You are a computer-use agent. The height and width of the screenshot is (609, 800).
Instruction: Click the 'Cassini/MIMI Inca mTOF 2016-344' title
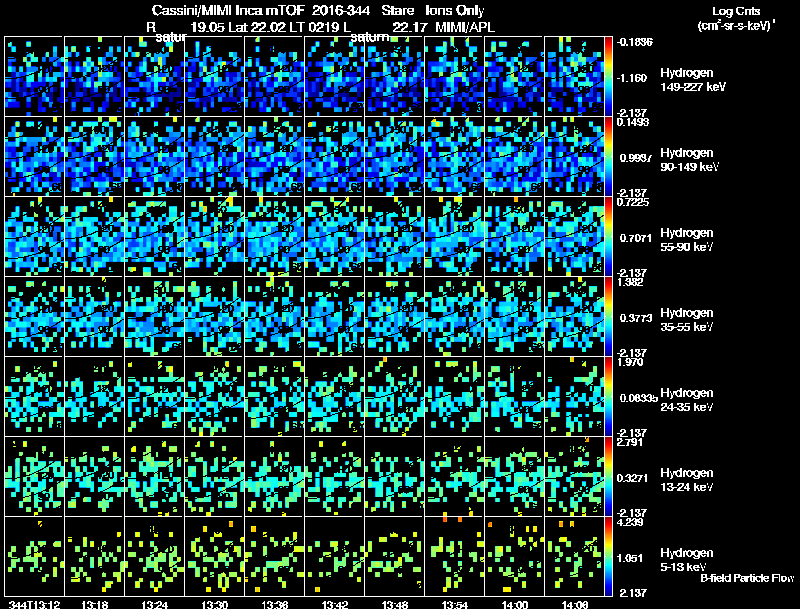(261, 11)
